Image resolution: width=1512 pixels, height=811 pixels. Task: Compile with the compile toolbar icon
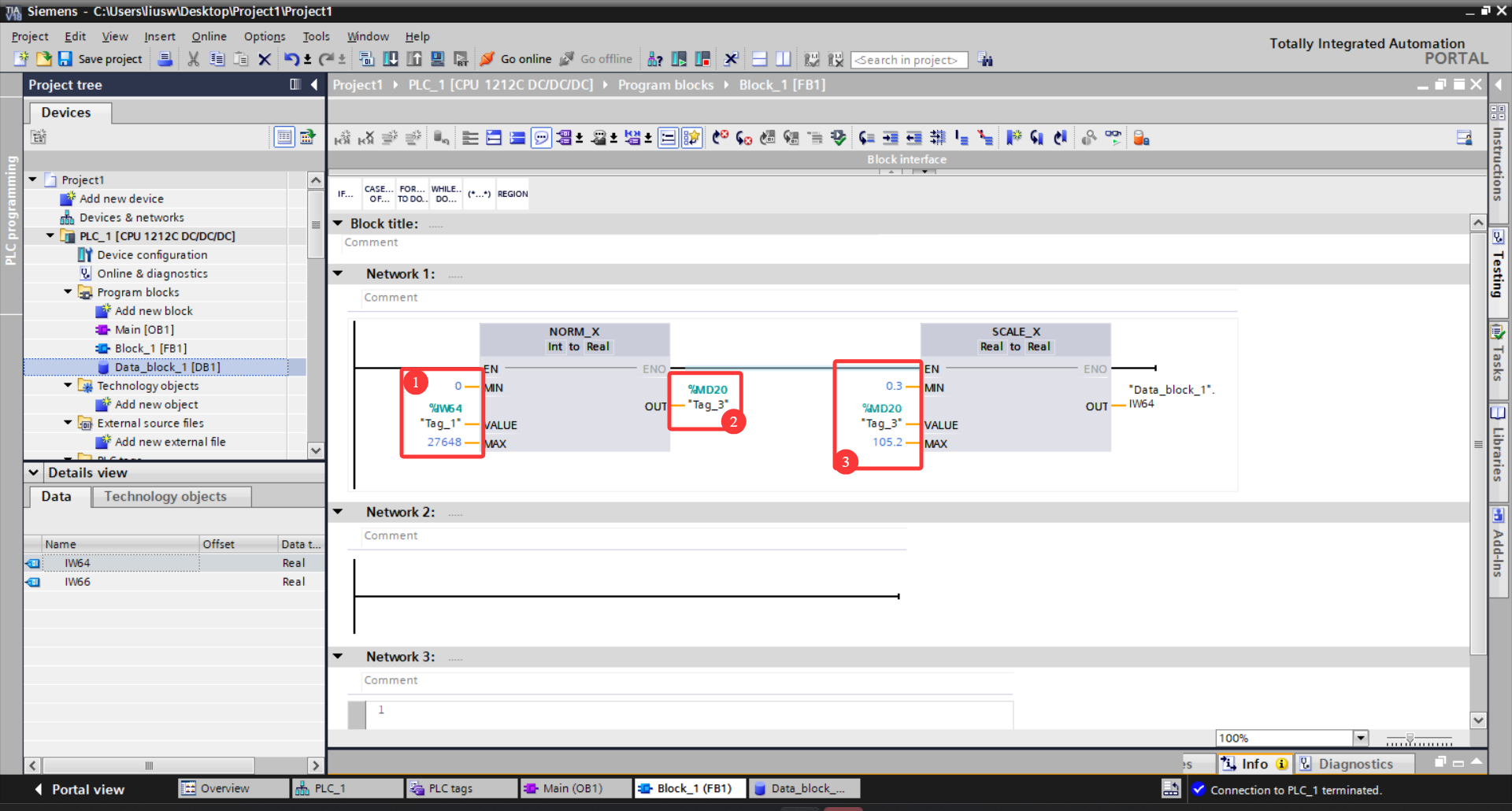point(366,59)
